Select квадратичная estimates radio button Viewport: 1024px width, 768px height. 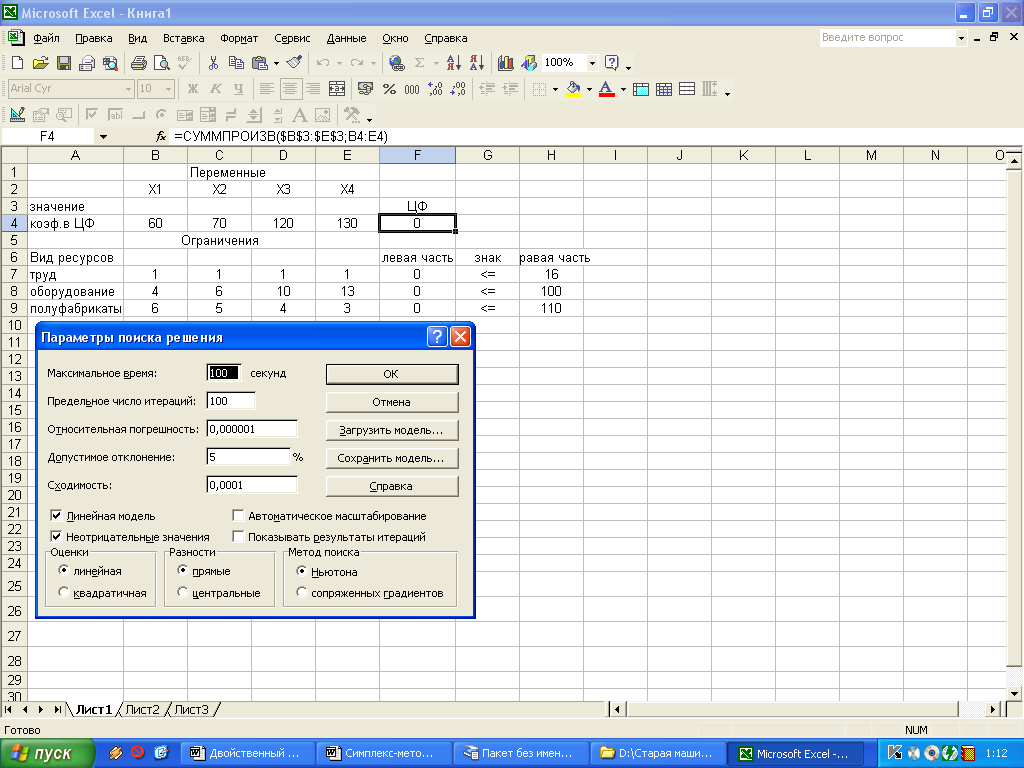click(x=63, y=592)
